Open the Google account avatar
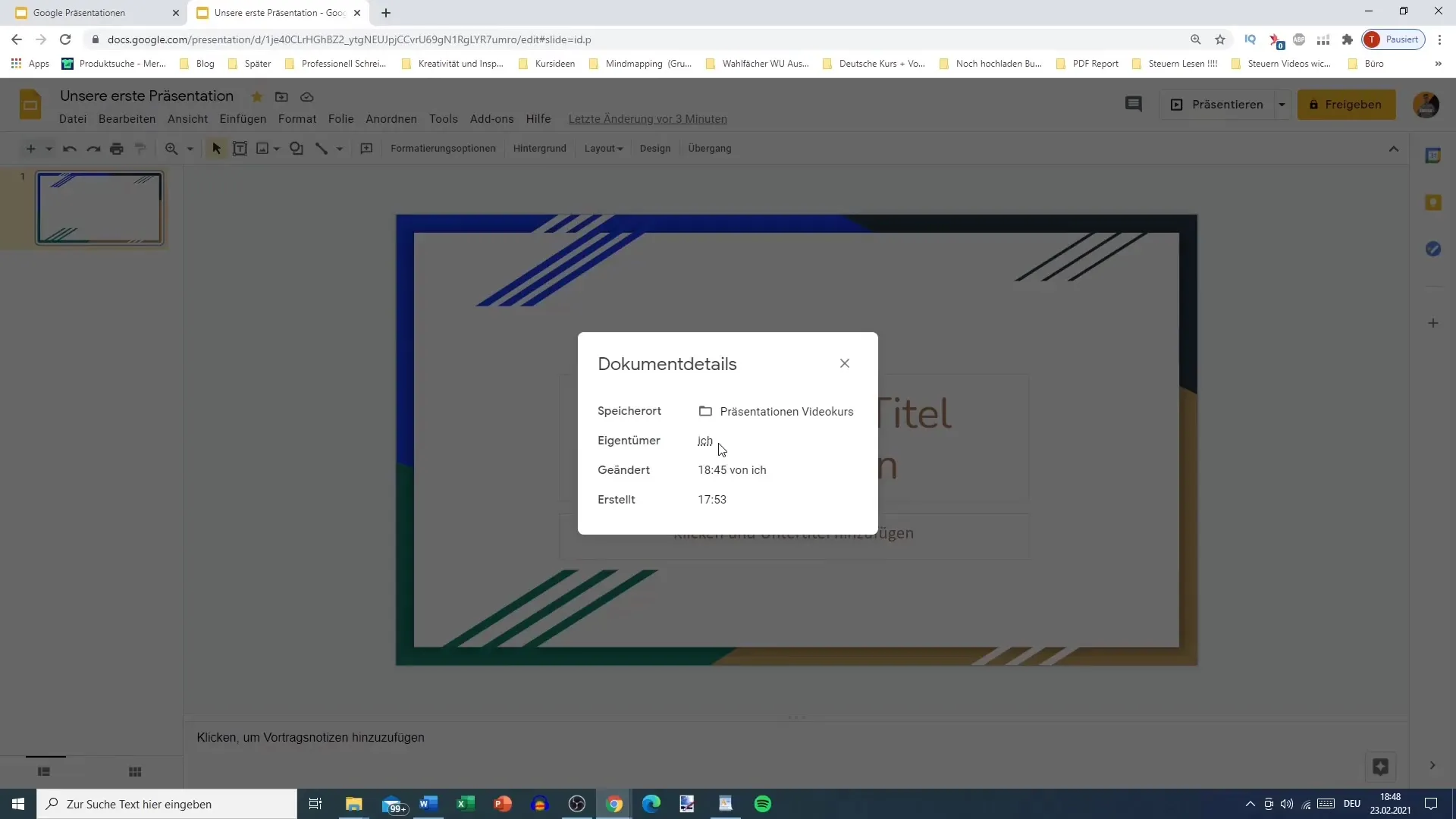This screenshot has width=1456, height=819. click(x=1426, y=105)
